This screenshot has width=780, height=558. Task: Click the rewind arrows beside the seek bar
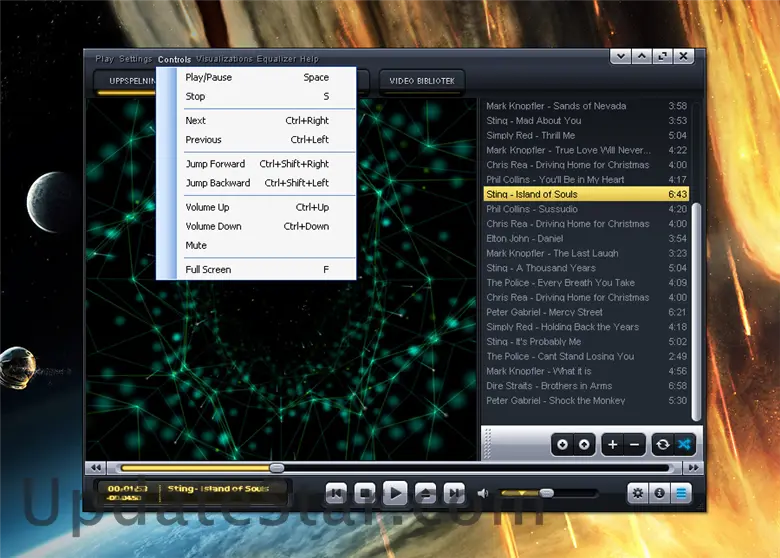96,467
